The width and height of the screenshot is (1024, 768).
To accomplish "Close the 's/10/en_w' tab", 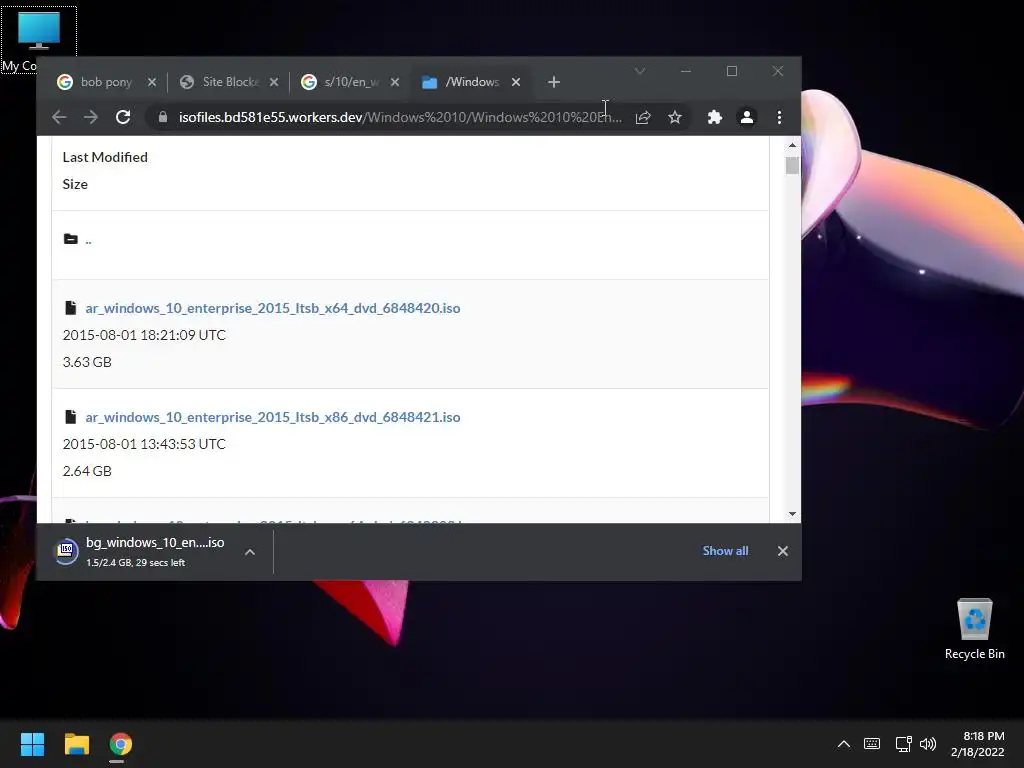I will 395,82.
